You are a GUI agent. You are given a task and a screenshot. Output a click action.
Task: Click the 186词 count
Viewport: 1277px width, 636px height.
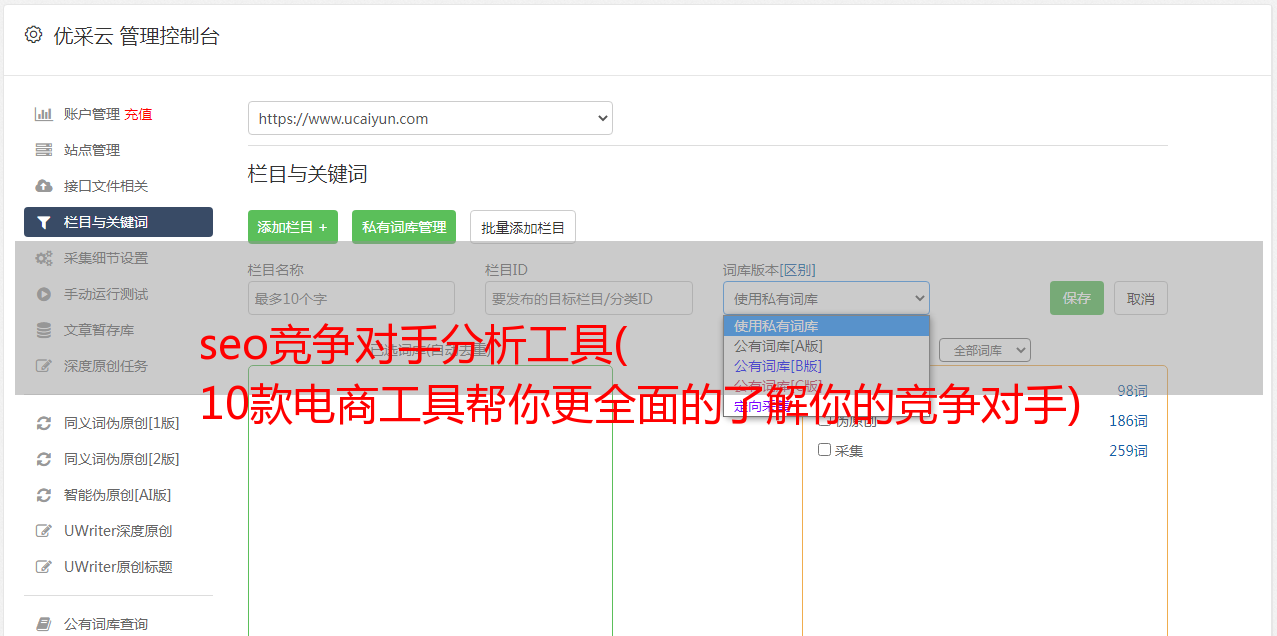[1128, 421]
